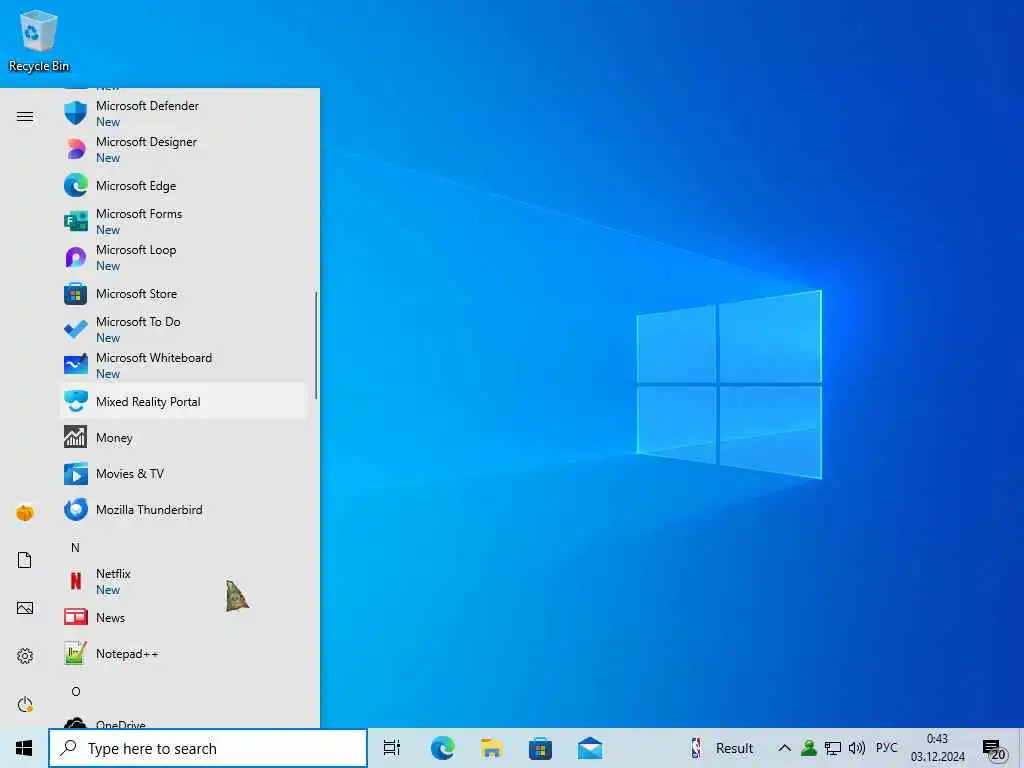Launch Notepad++
The width and height of the screenshot is (1024, 768).
[x=185, y=654]
